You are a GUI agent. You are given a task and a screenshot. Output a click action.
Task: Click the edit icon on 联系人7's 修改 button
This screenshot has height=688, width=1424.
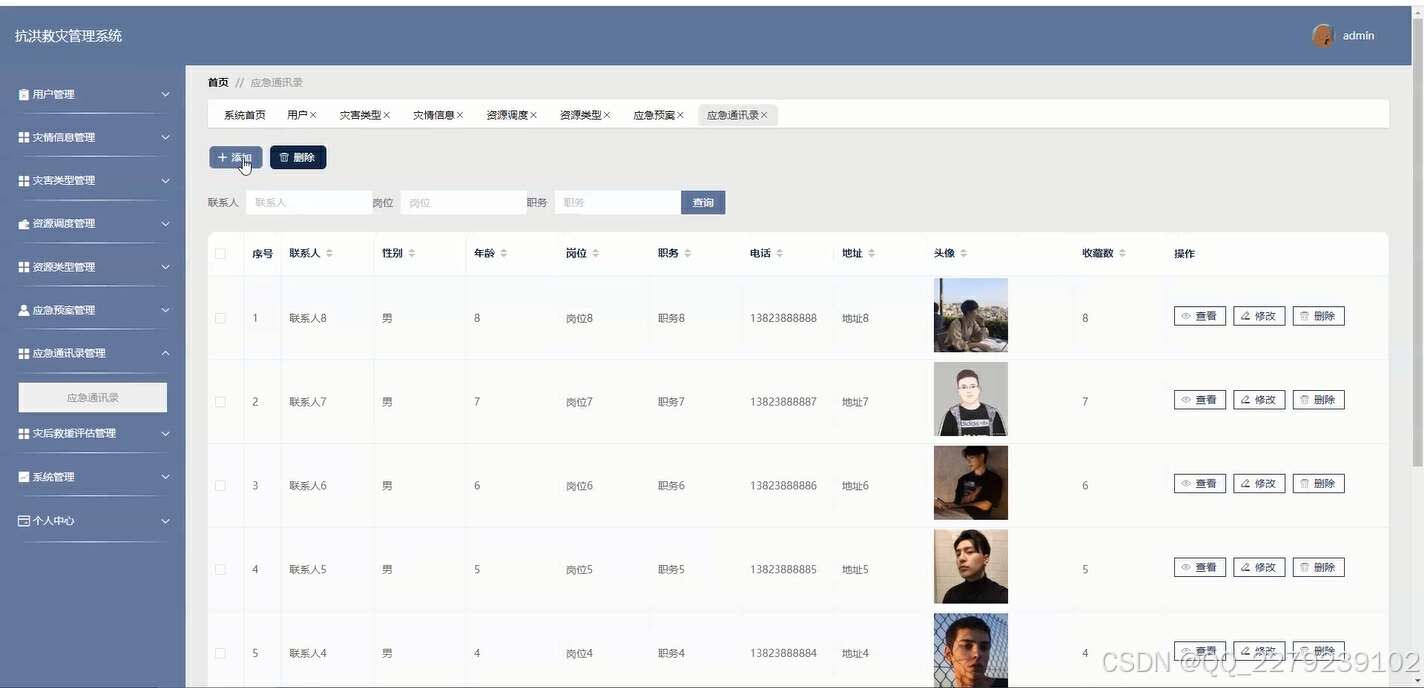(1246, 399)
